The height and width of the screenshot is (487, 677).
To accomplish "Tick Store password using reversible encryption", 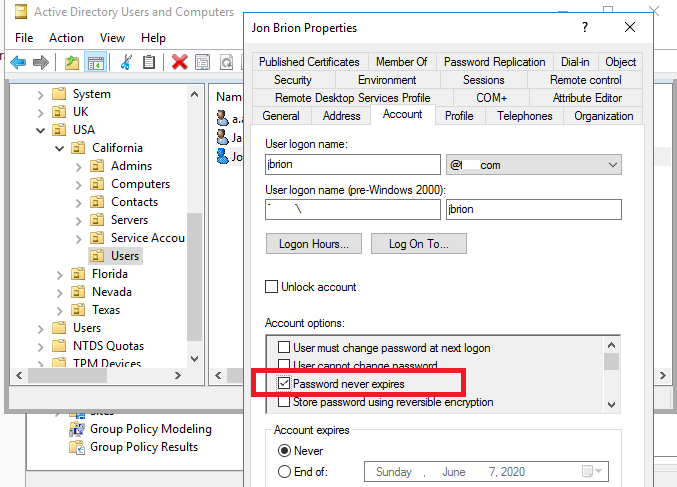I will [284, 402].
